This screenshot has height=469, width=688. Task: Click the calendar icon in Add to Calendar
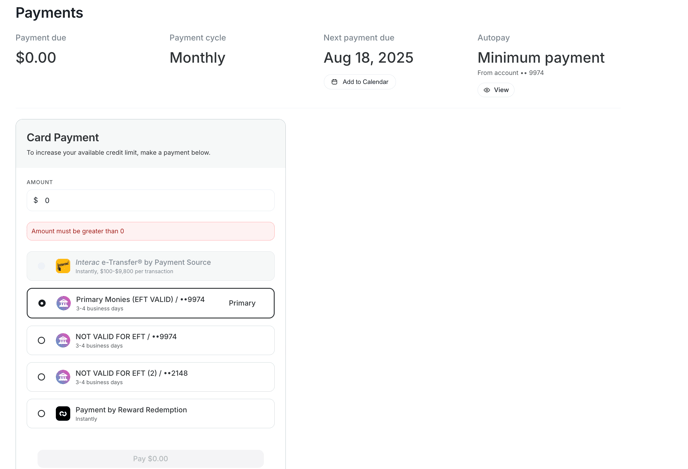point(334,82)
